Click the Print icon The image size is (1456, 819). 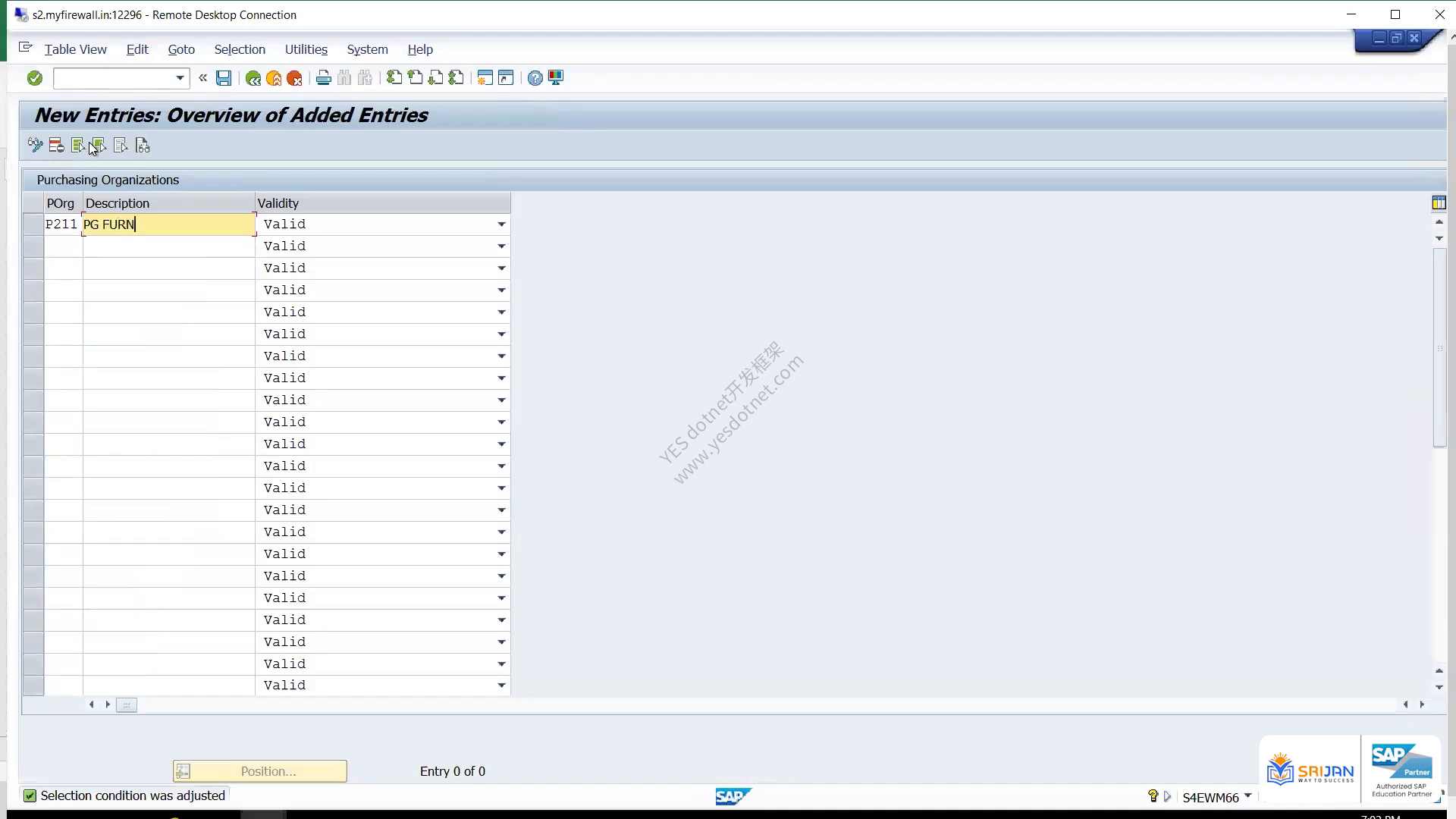[324, 78]
